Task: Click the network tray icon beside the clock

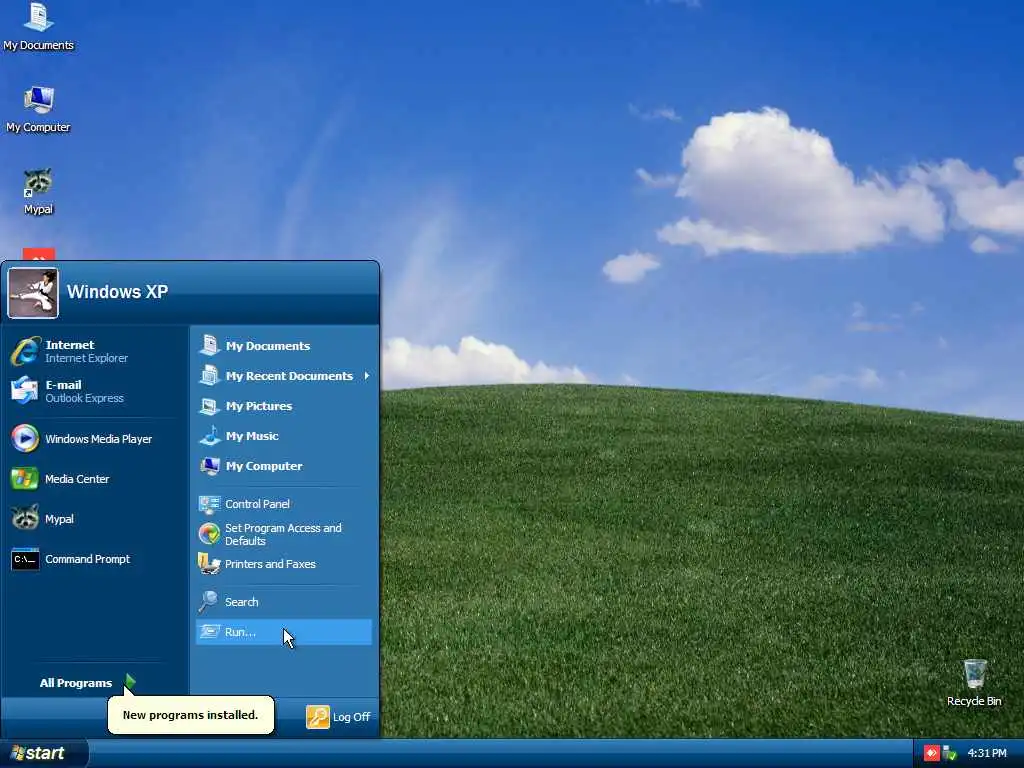Action: tap(950, 753)
